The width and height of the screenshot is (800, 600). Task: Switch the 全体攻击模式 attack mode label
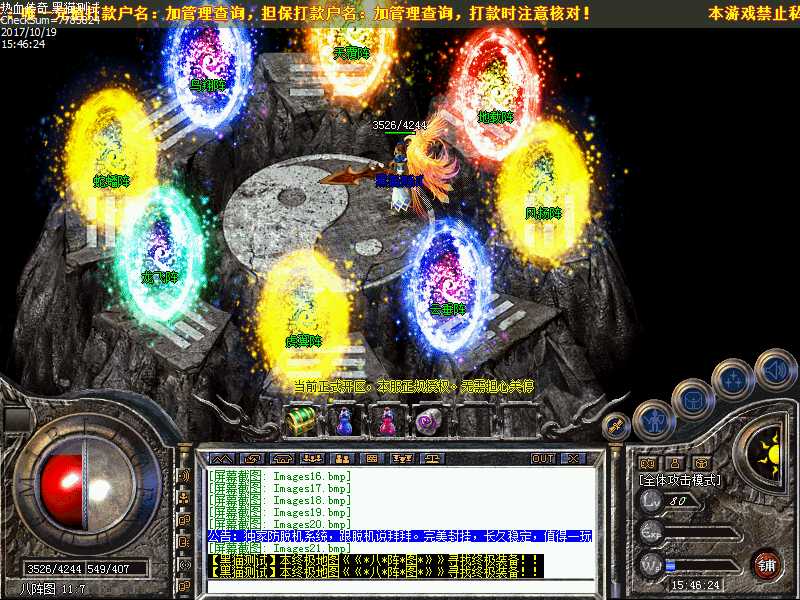[680, 480]
